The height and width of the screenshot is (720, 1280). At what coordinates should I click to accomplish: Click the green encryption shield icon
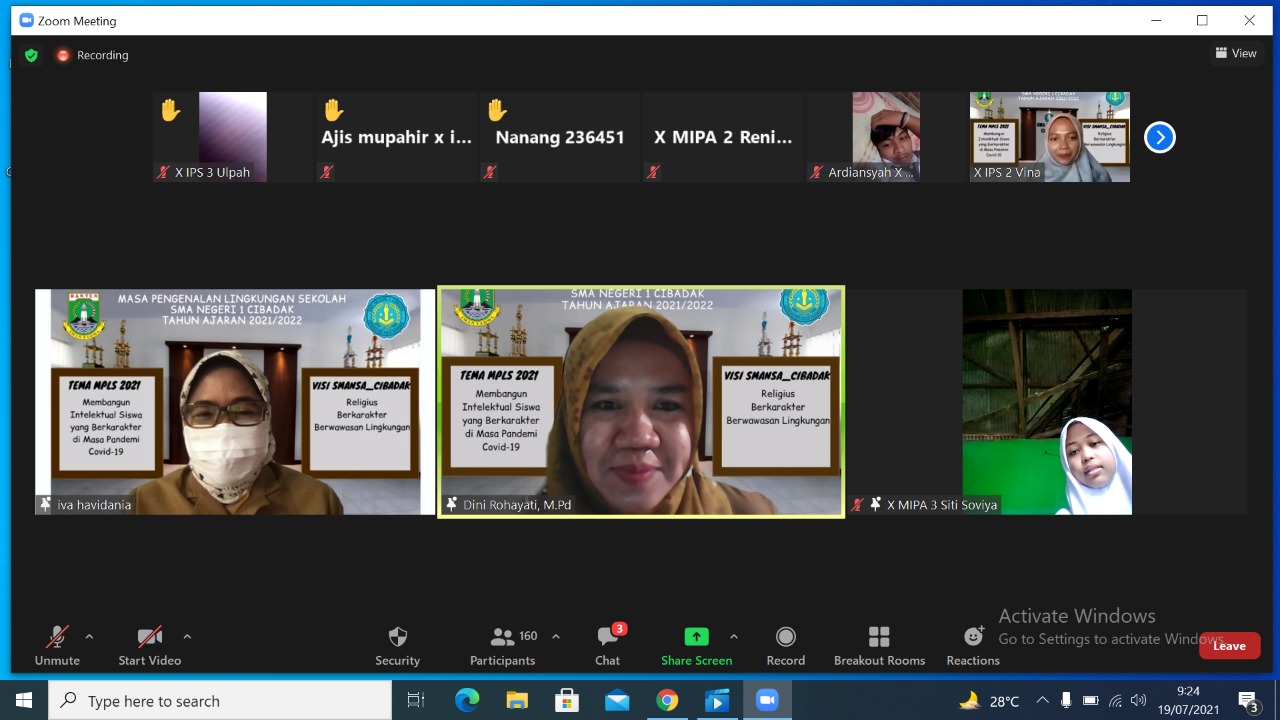31,55
